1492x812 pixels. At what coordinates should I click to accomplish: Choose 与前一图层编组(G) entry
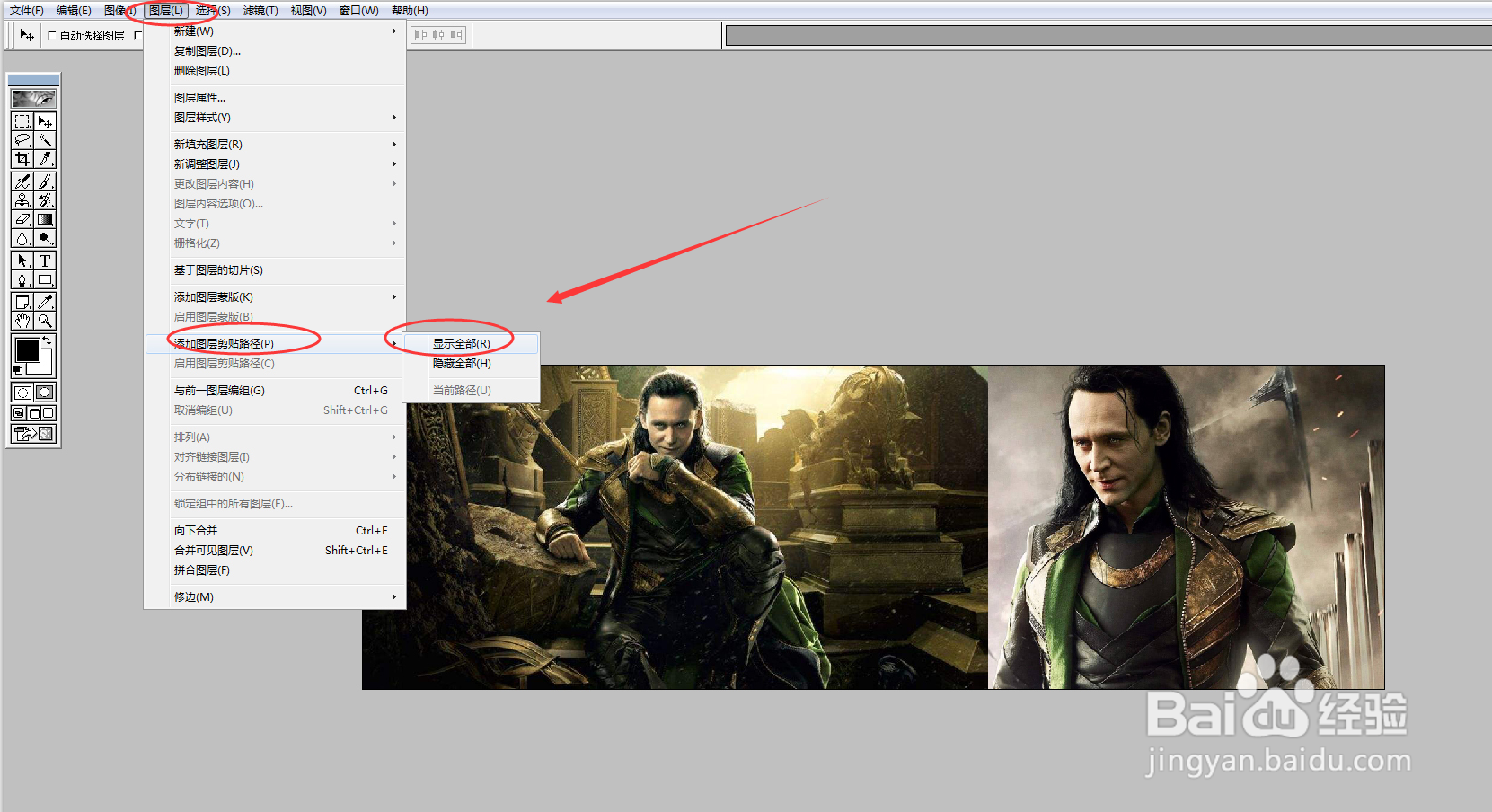276,391
